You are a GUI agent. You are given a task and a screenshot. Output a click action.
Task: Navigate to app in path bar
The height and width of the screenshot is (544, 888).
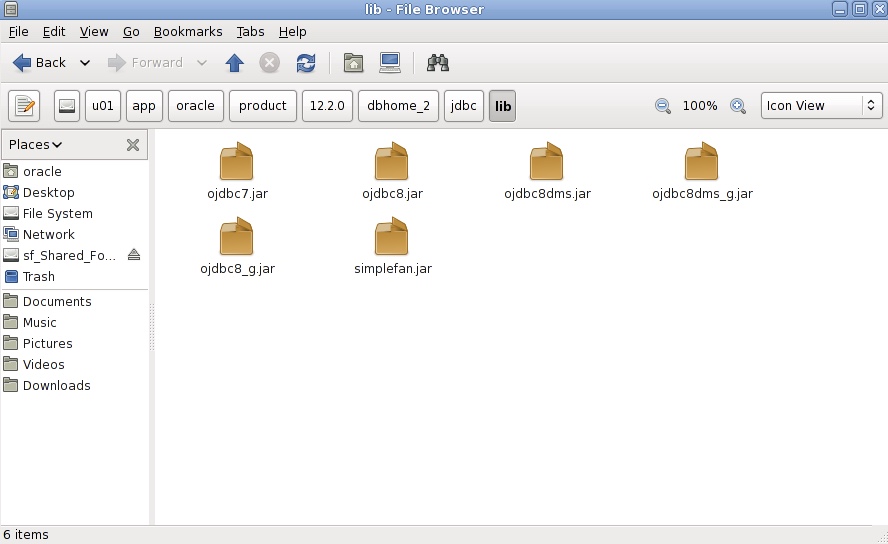click(144, 106)
